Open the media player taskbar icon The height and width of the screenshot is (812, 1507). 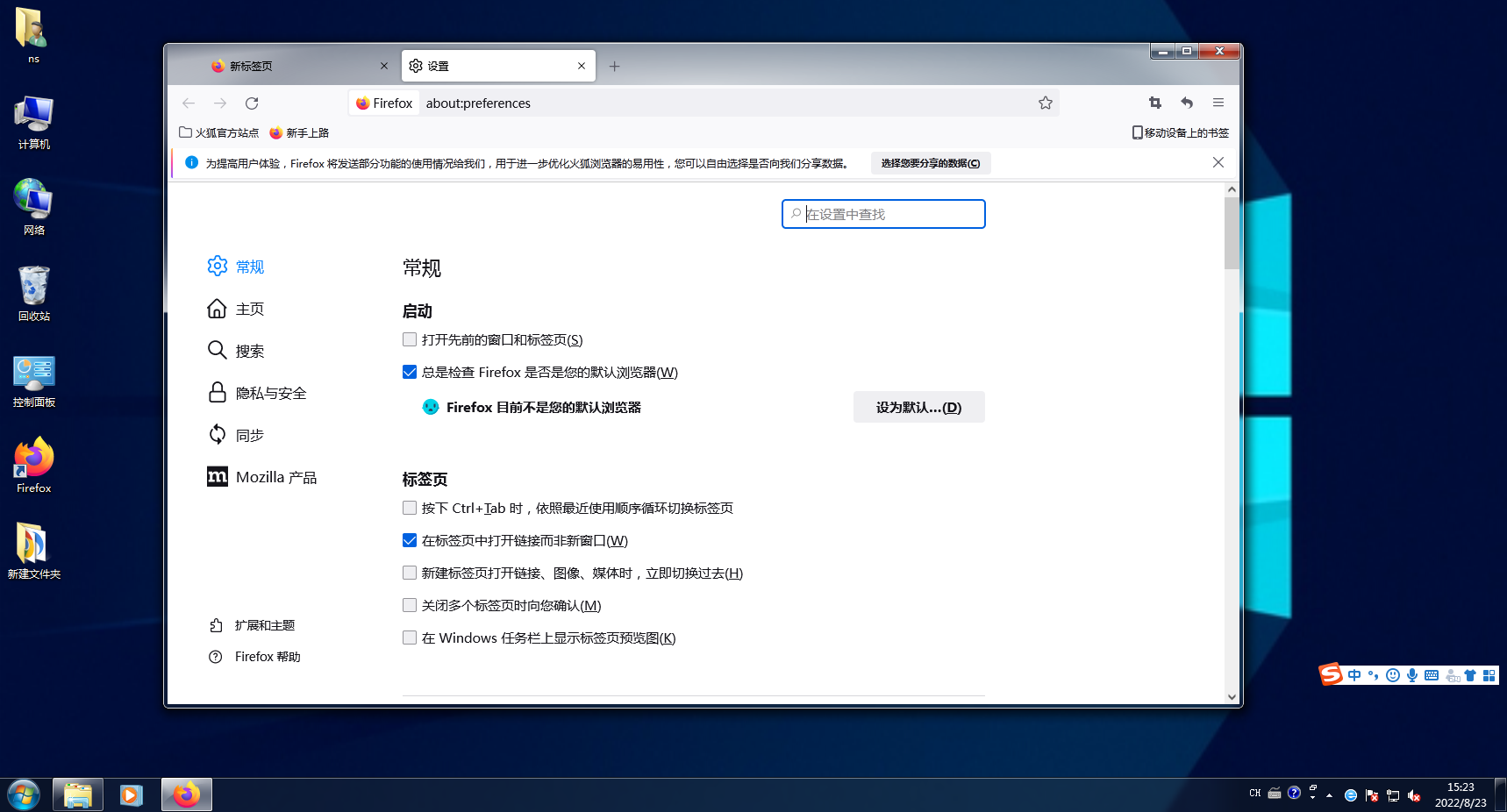click(132, 795)
